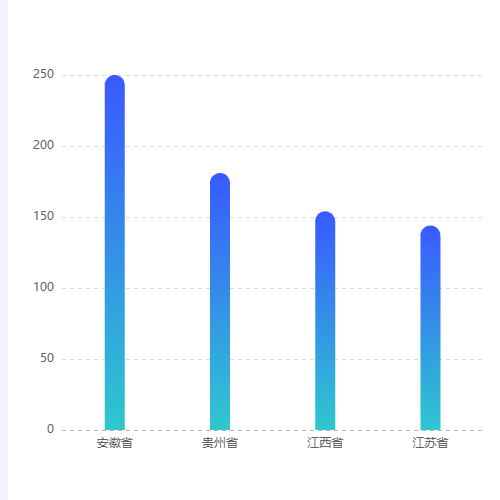
Task: Click the 贵州省 bar in the chart
Action: [x=220, y=302]
